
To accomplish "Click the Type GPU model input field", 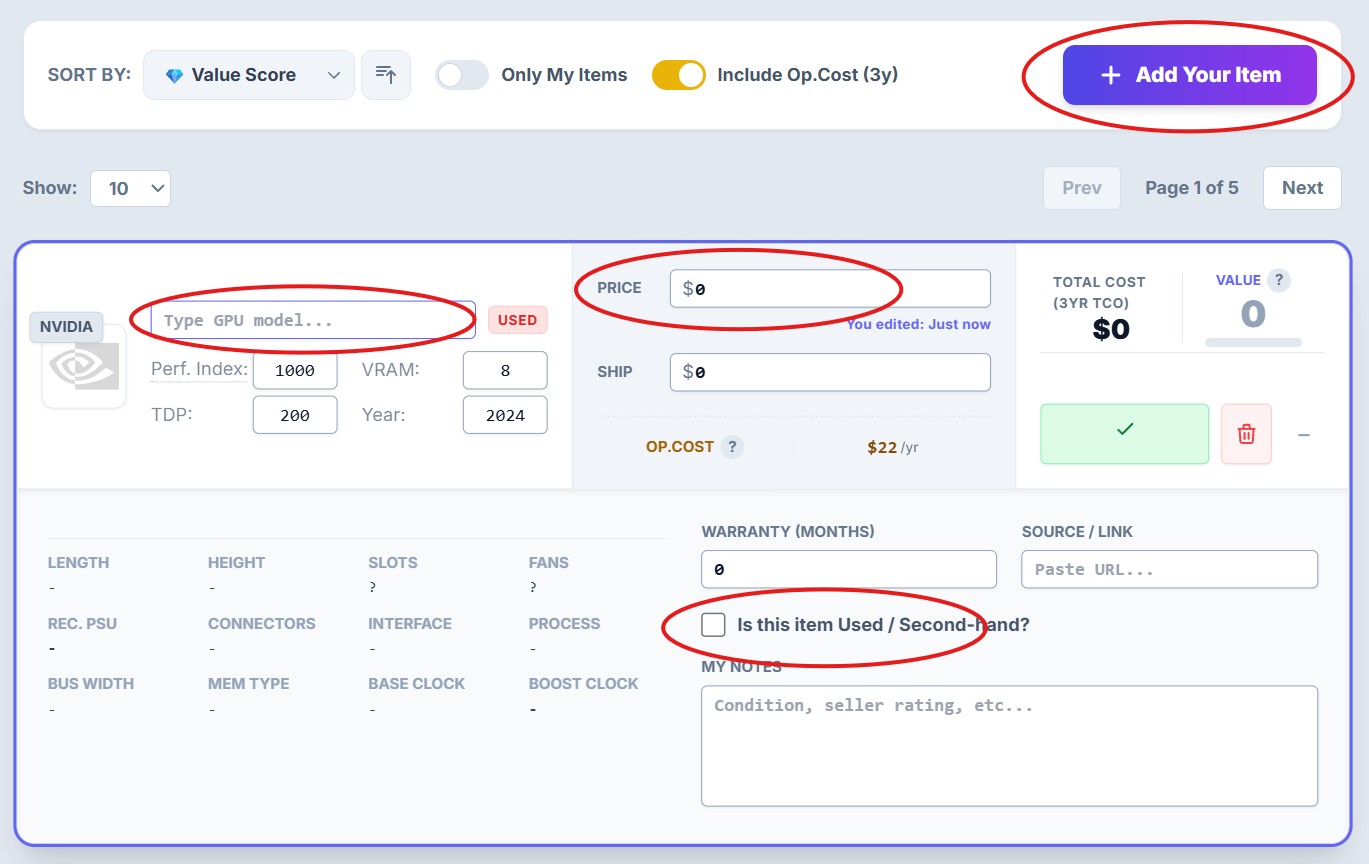I will (310, 319).
